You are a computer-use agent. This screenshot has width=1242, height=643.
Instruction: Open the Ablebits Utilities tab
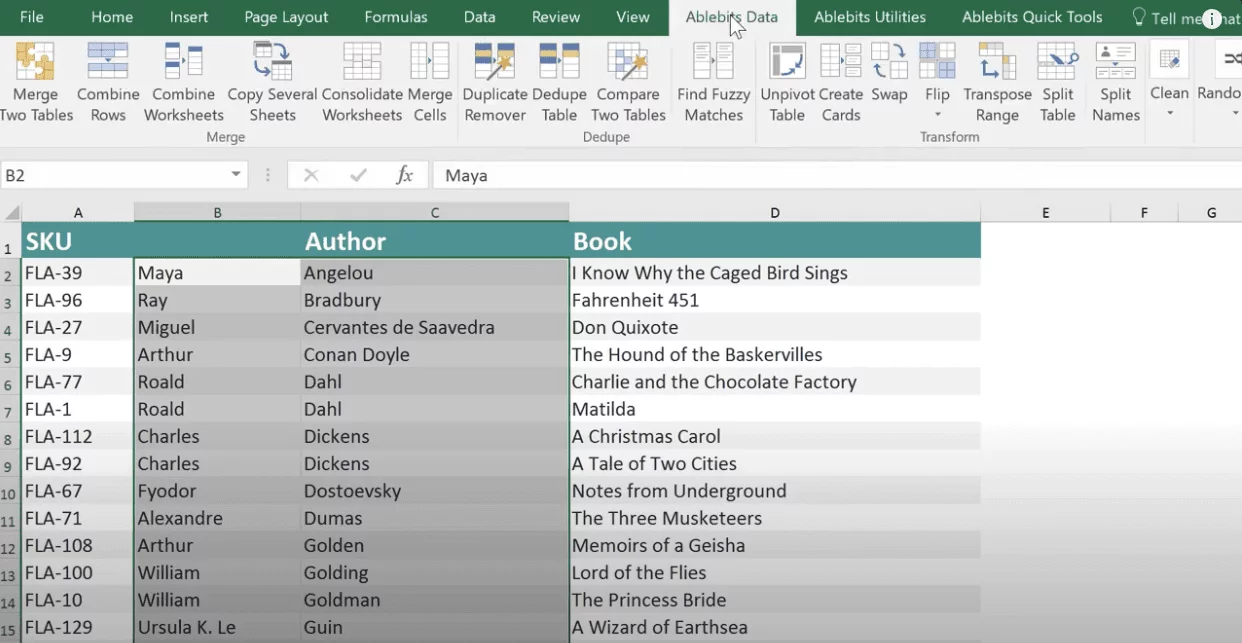pos(869,17)
